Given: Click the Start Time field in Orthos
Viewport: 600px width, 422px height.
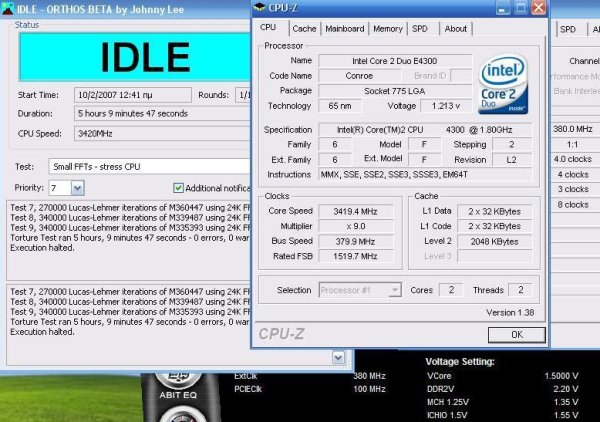Looking at the screenshot, I should (132, 95).
